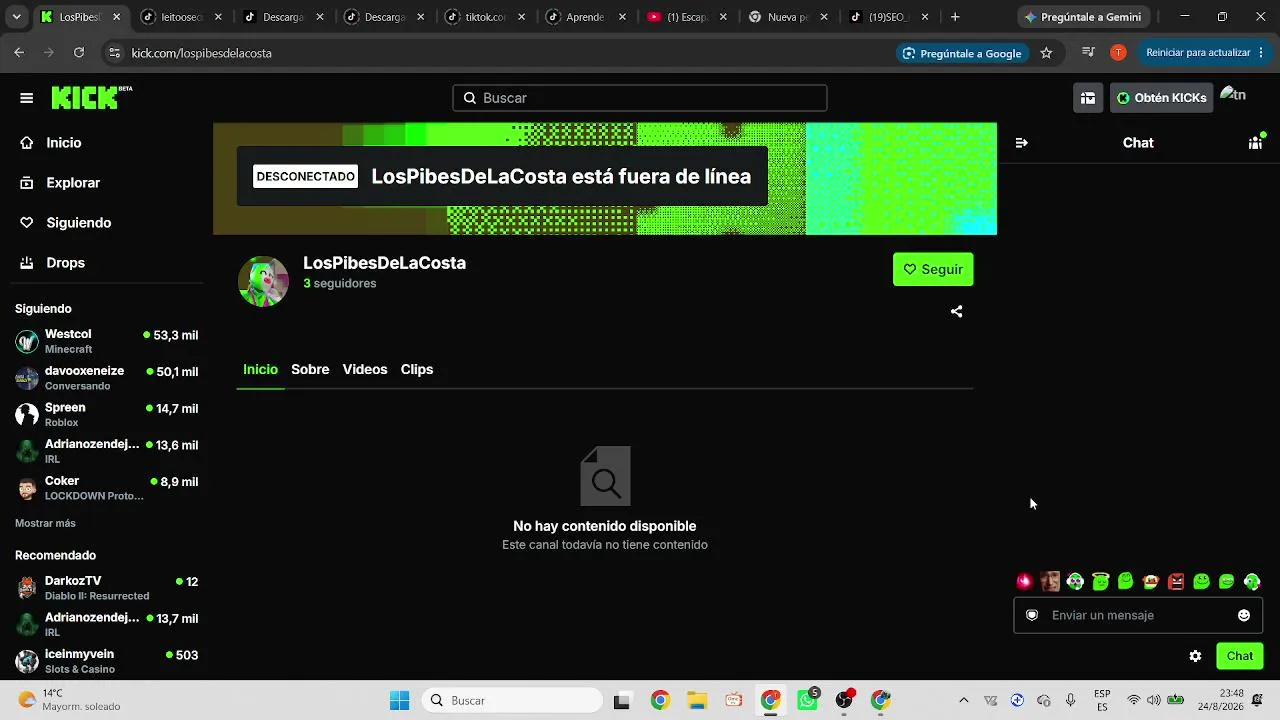Open OBS Studio from the taskbar
The image size is (1280, 720).
click(x=844, y=700)
